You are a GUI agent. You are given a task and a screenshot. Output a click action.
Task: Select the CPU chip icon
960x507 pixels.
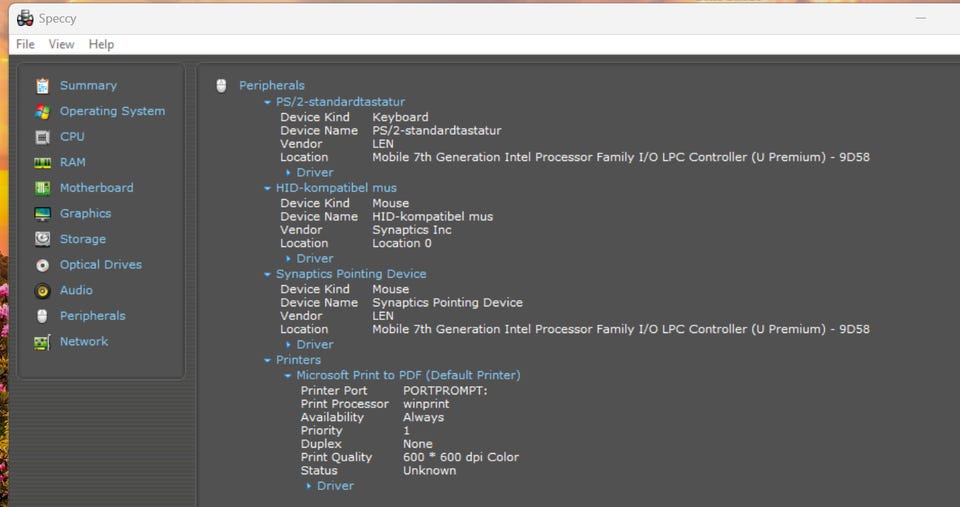click(x=42, y=137)
